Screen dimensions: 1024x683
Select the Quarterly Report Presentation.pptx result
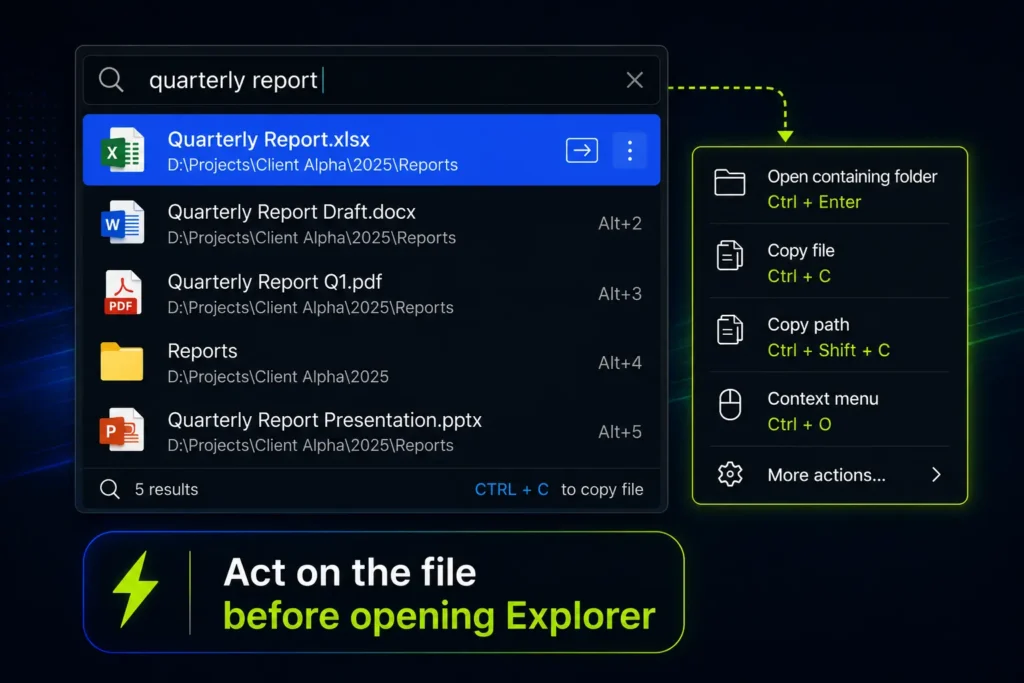click(x=371, y=432)
